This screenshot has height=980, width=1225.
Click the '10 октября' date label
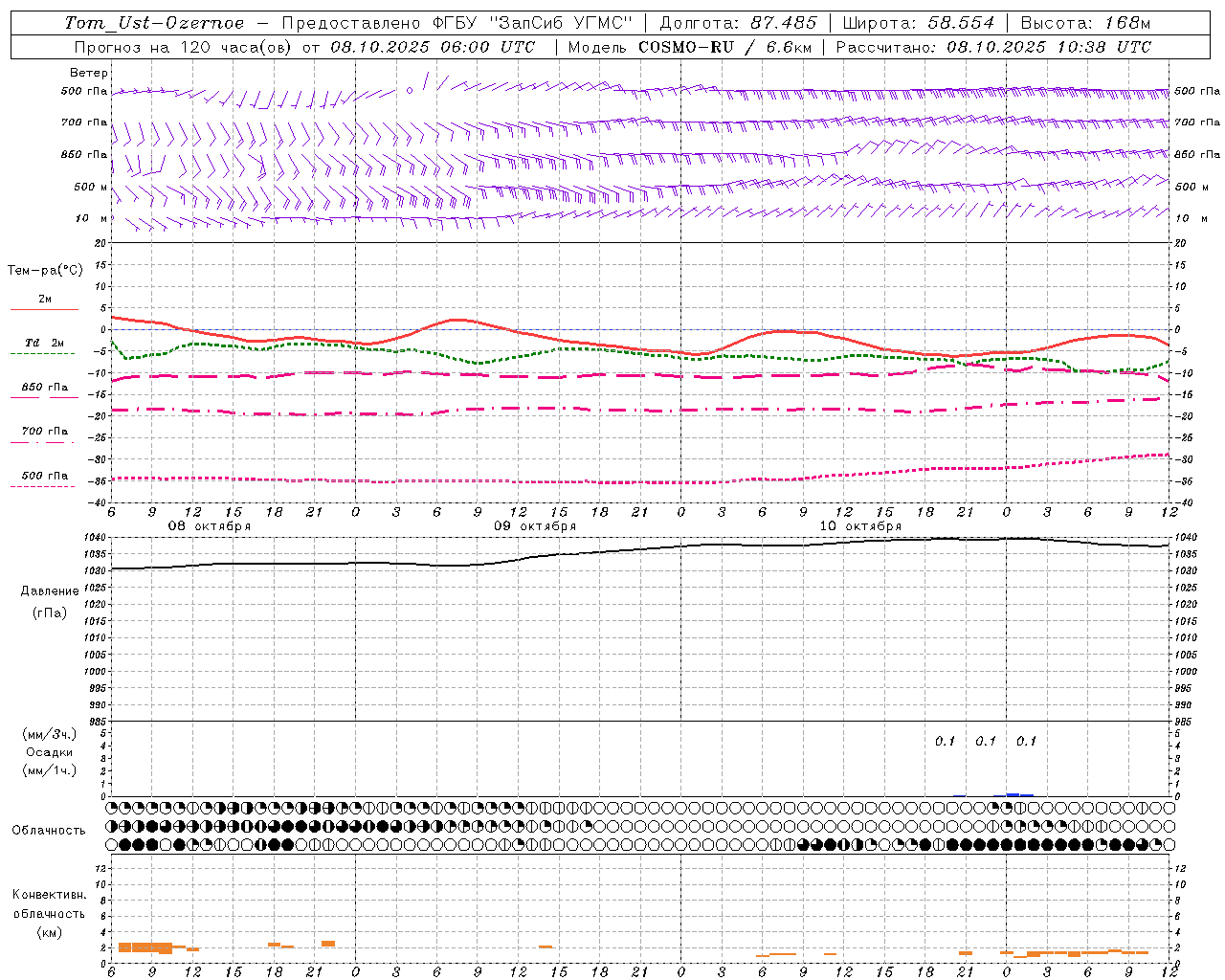tap(860, 526)
